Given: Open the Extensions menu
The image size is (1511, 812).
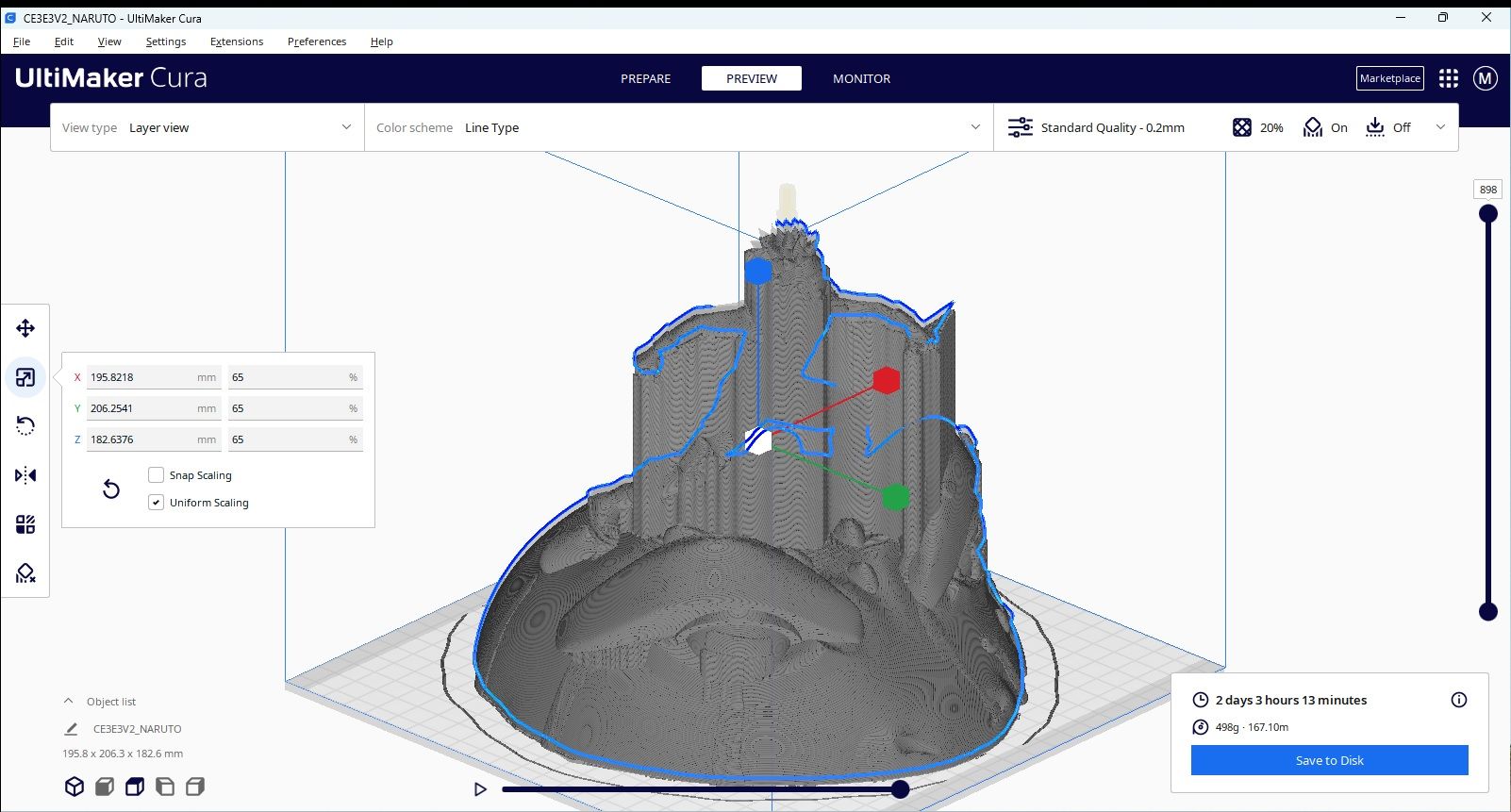Looking at the screenshot, I should pyautogui.click(x=237, y=41).
